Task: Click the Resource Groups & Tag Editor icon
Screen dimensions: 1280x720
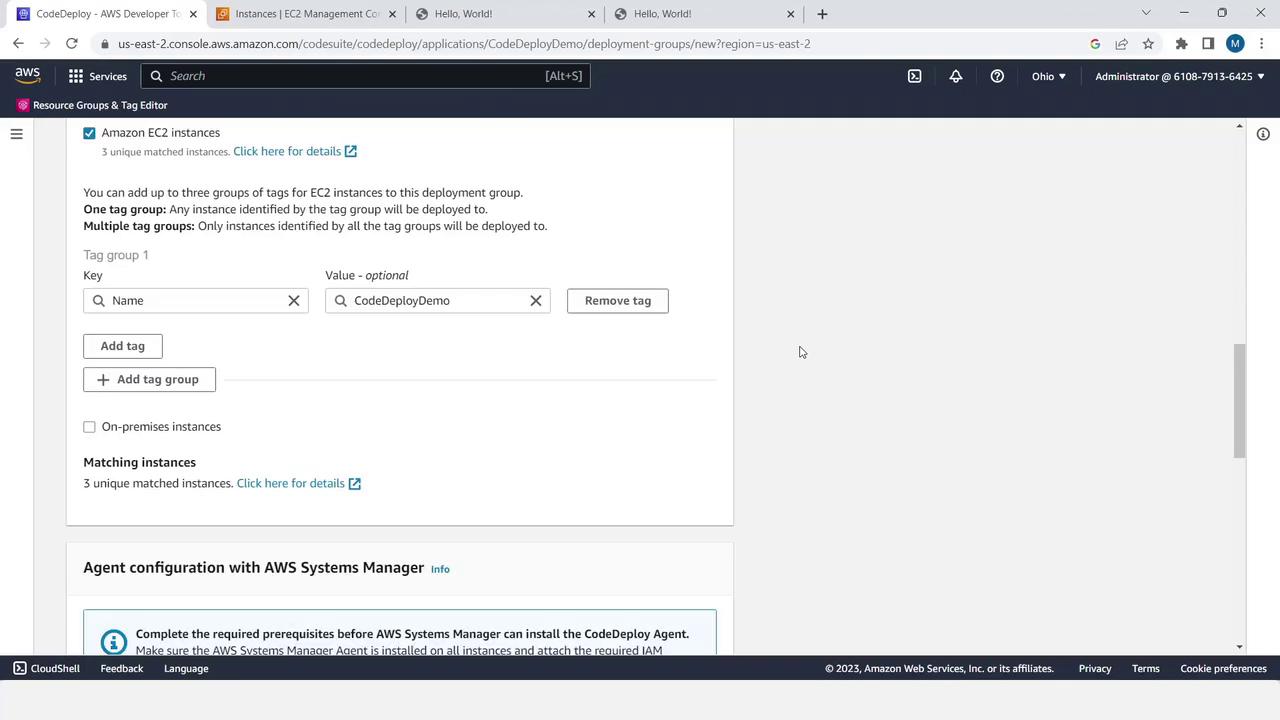Action: tap(23, 105)
